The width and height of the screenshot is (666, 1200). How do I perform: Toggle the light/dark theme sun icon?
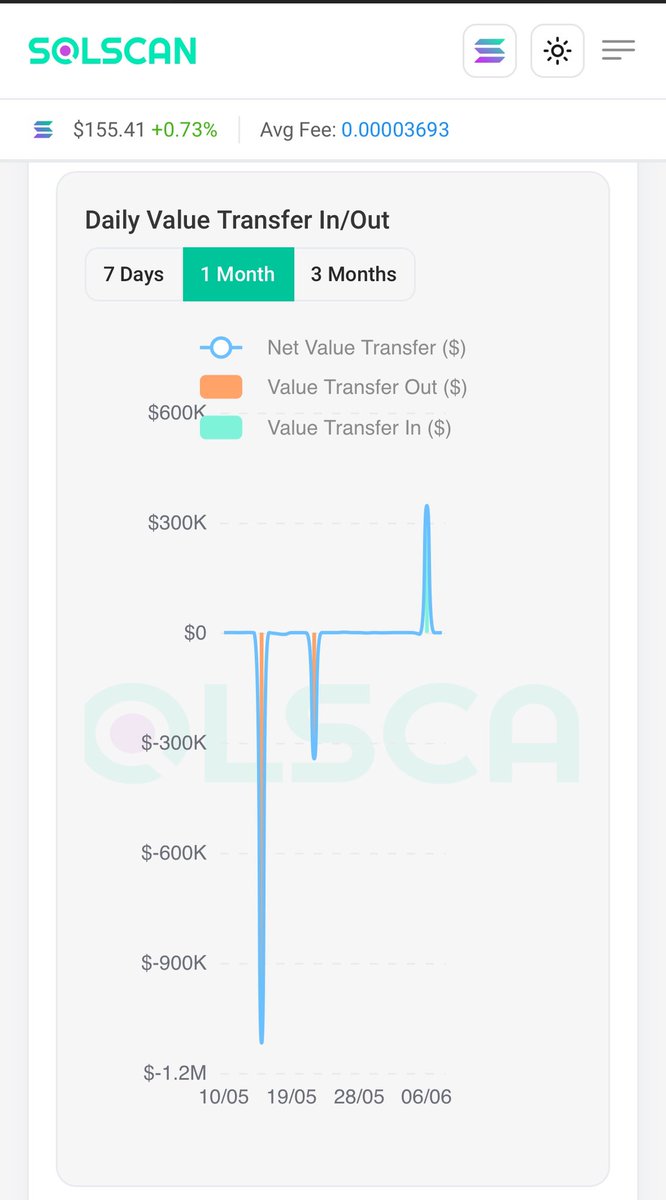[x=557, y=51]
